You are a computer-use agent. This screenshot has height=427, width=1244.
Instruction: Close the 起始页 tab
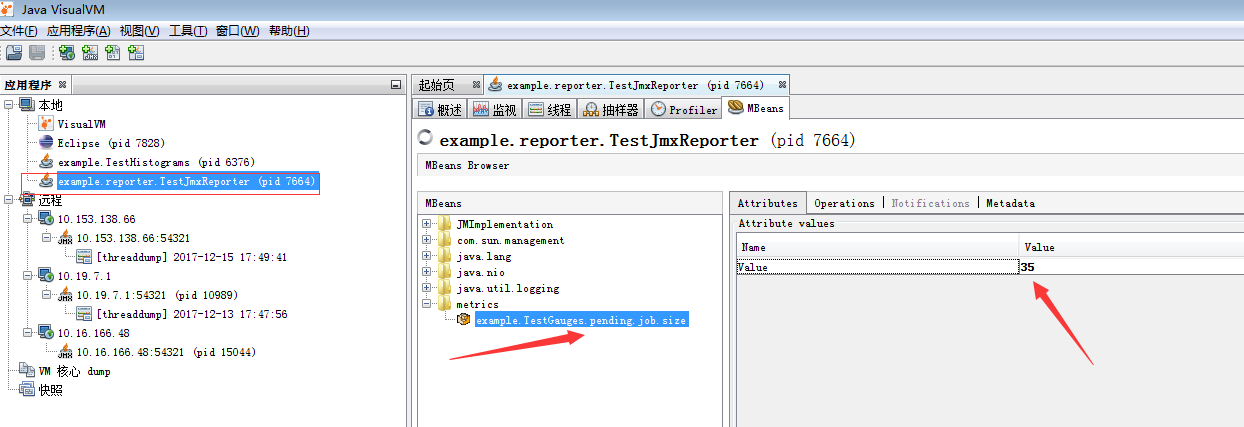tap(476, 85)
